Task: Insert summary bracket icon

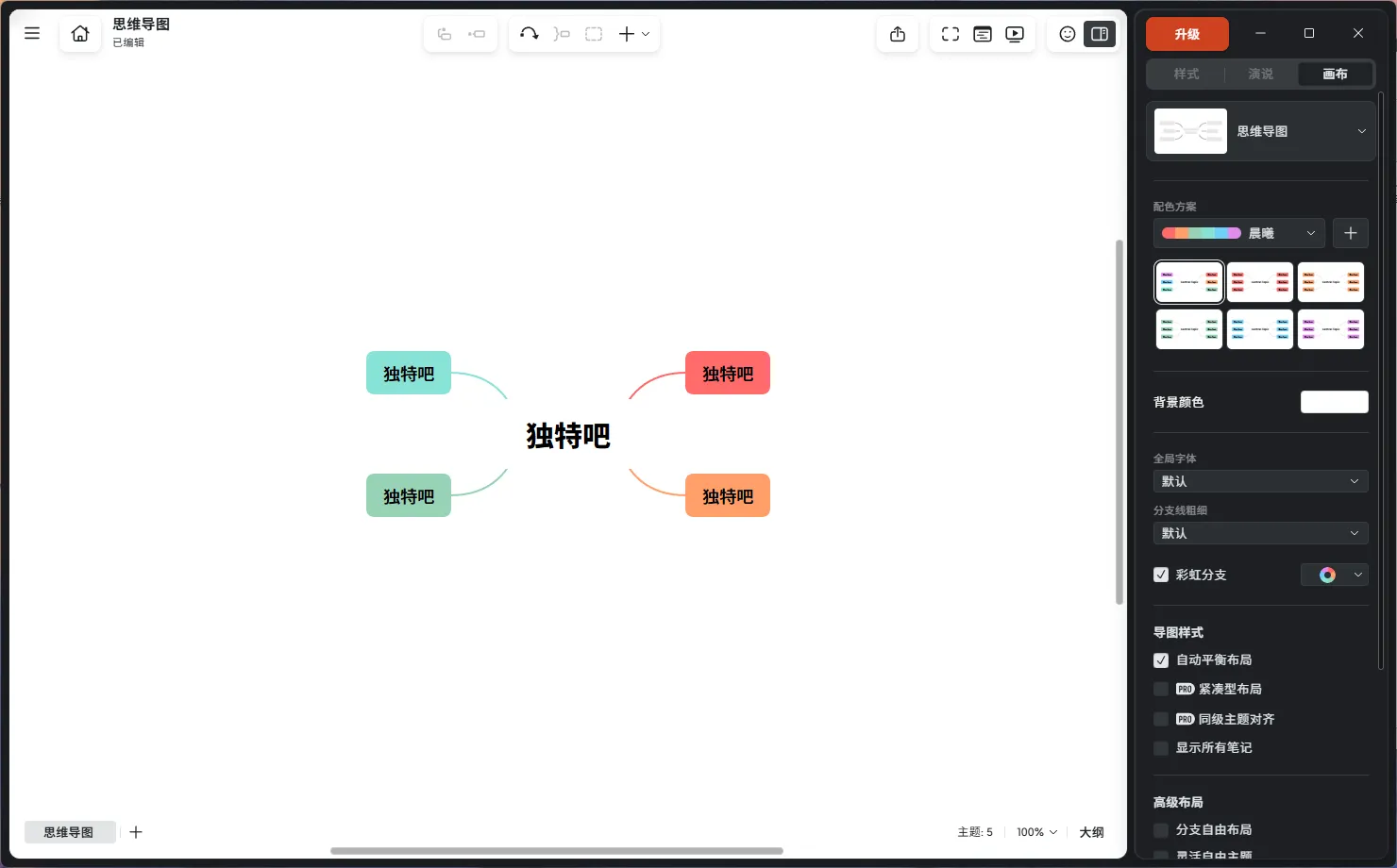Action: point(562,34)
